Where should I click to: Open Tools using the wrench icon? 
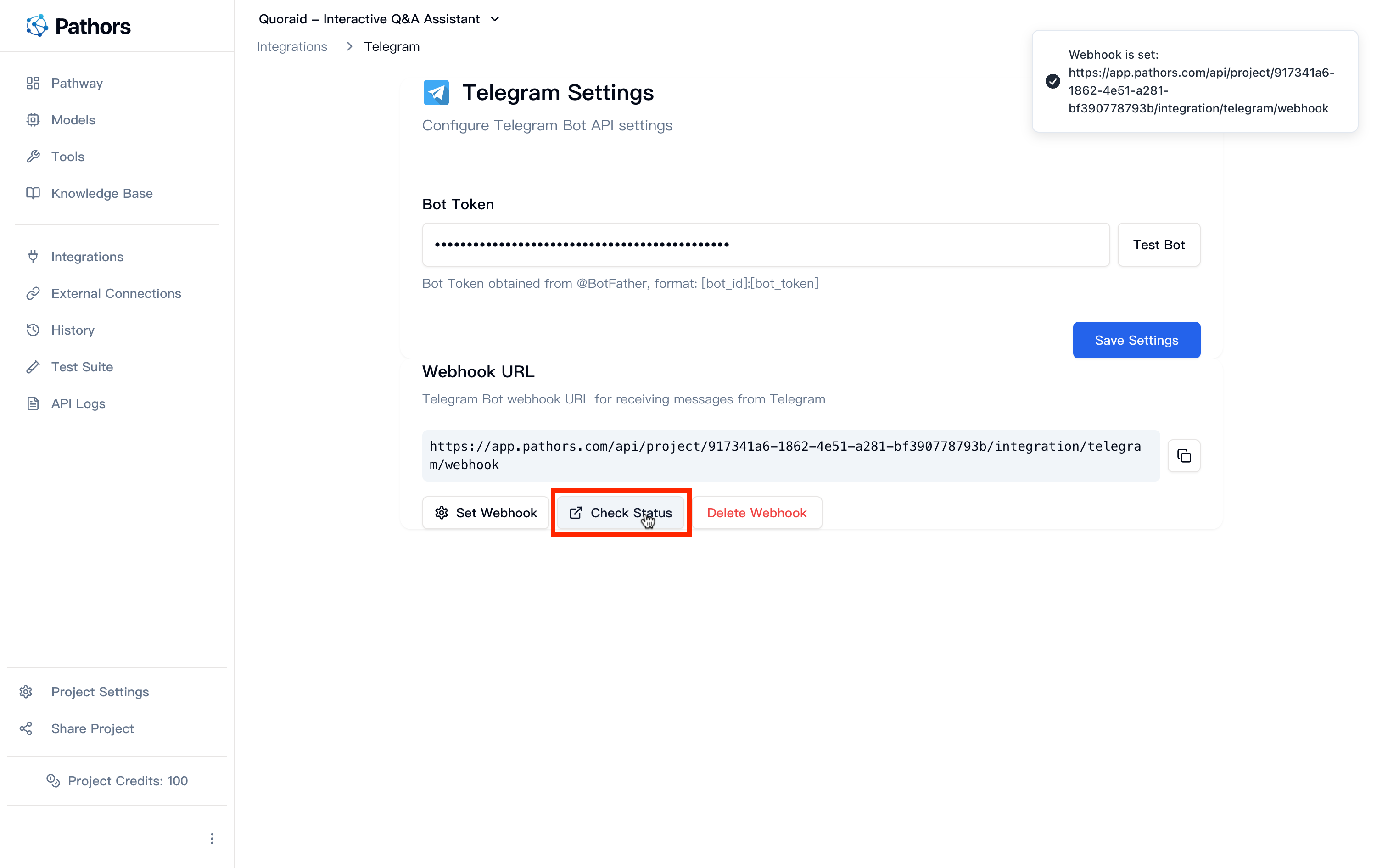tap(33, 156)
